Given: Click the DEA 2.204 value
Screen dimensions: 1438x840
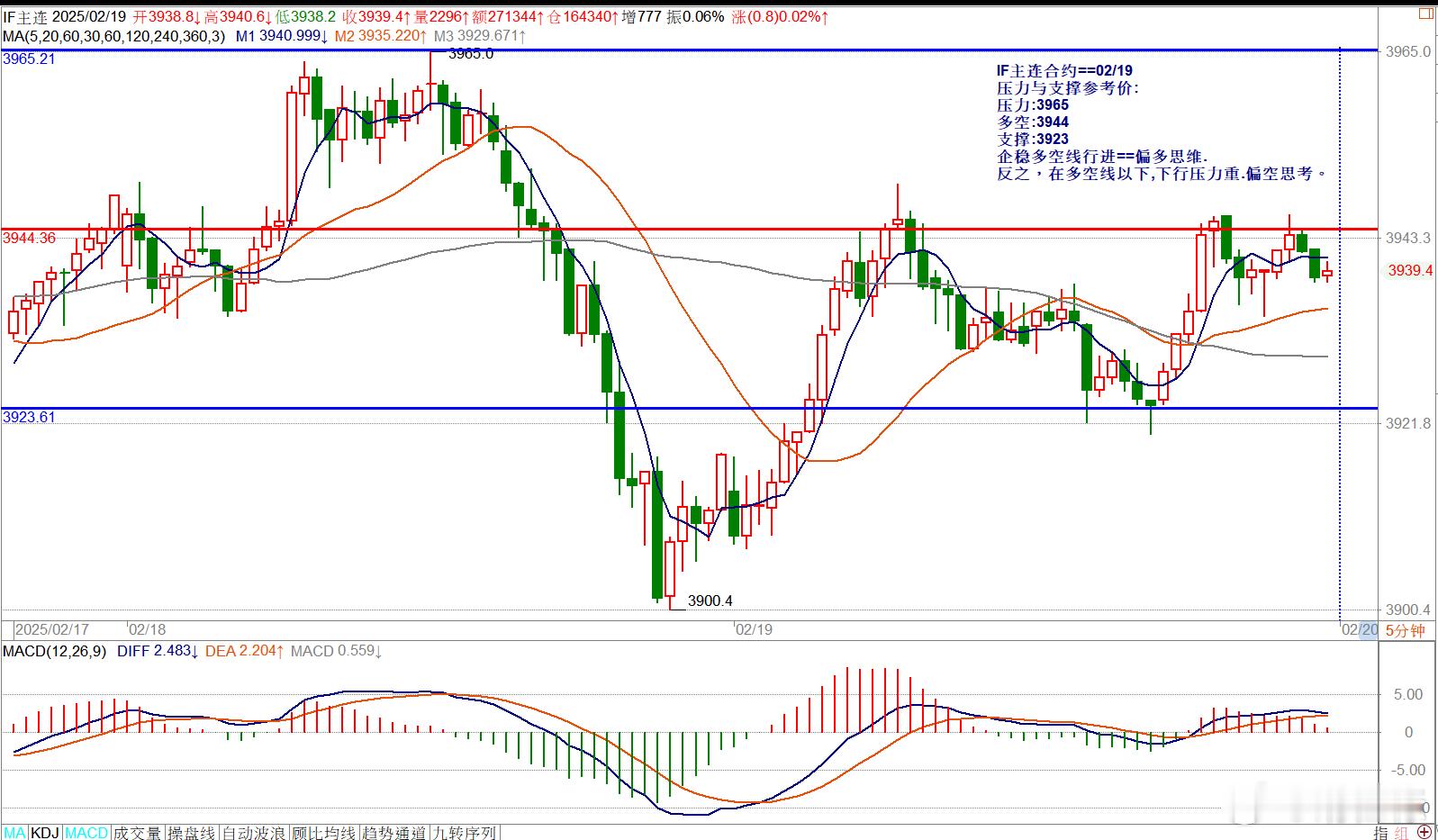Looking at the screenshot, I should [246, 651].
